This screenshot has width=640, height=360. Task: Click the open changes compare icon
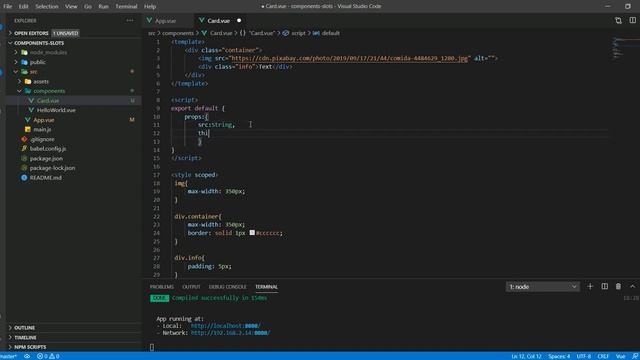tap(618, 20)
